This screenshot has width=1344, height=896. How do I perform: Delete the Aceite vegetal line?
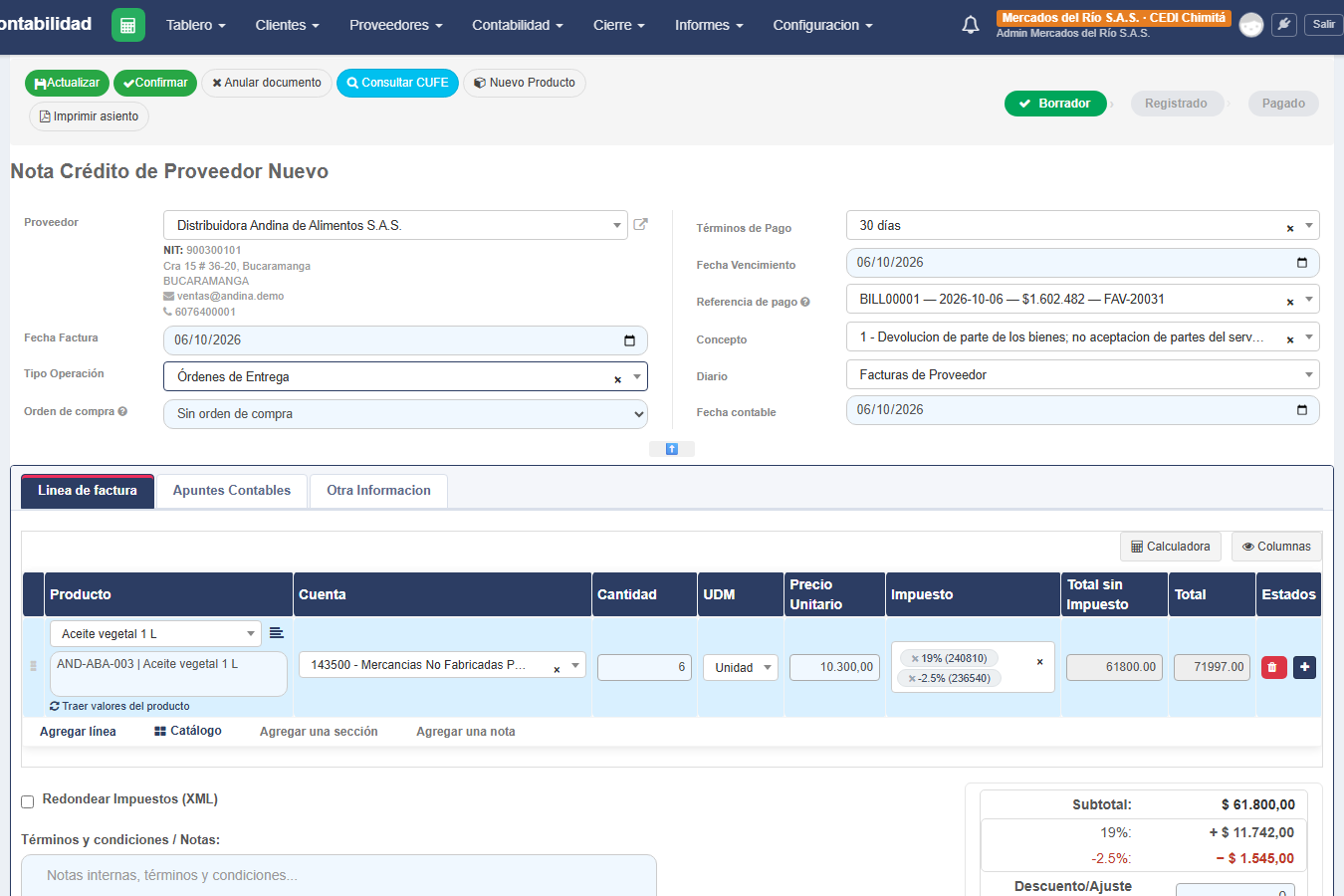[x=1273, y=667]
